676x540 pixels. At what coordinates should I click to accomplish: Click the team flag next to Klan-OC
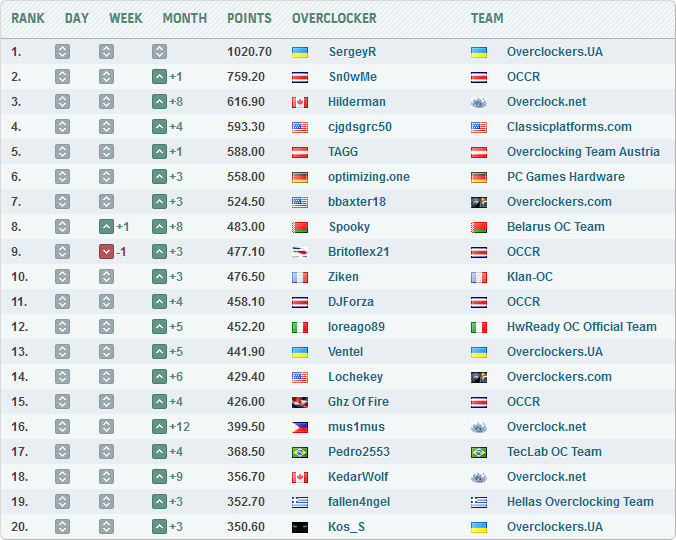(479, 277)
